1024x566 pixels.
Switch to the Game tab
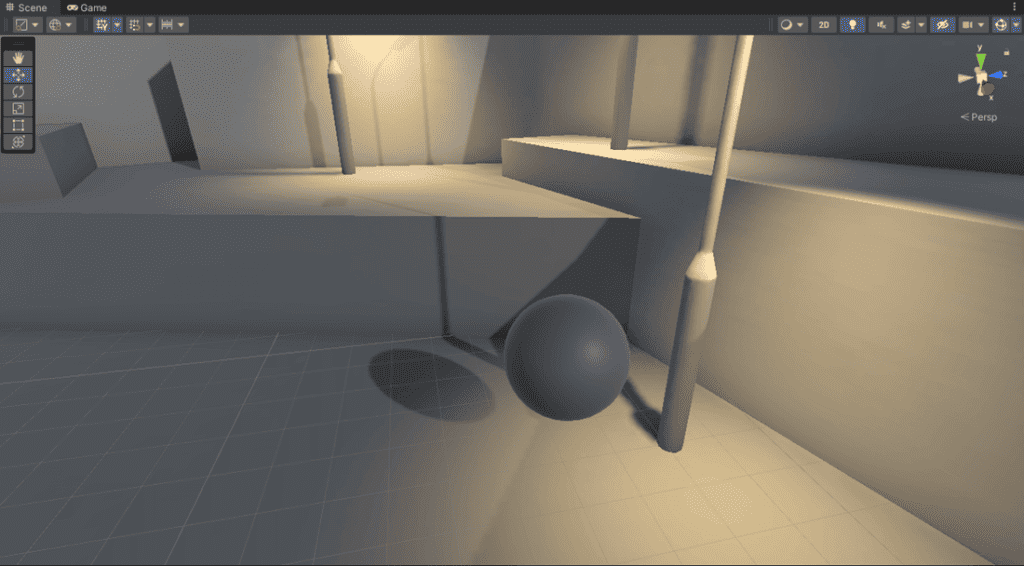point(87,7)
